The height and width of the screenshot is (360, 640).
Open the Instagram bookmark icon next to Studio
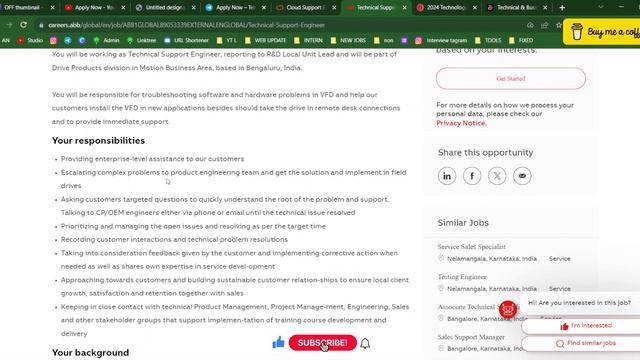53,40
